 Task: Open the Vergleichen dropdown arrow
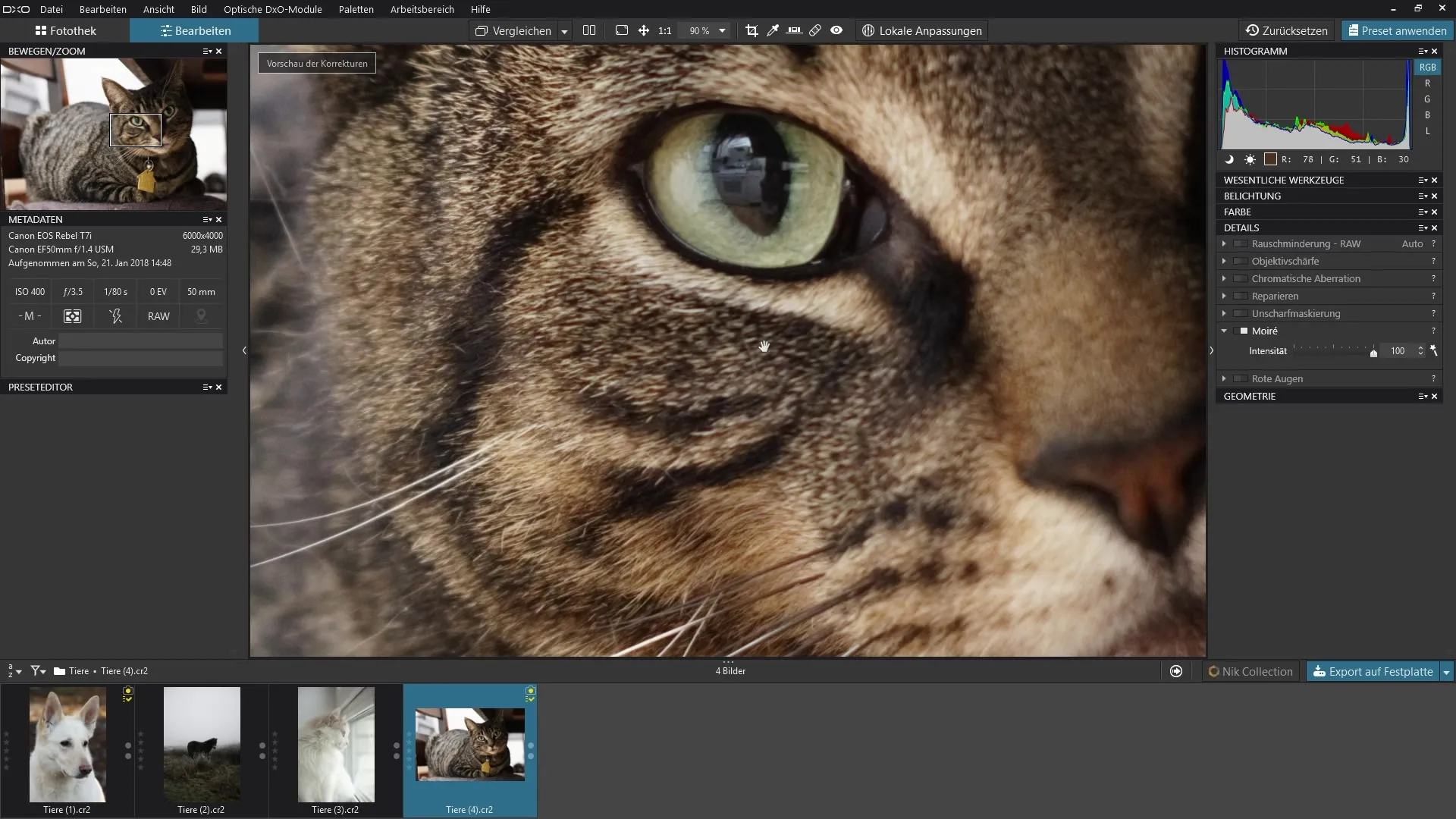coord(564,31)
